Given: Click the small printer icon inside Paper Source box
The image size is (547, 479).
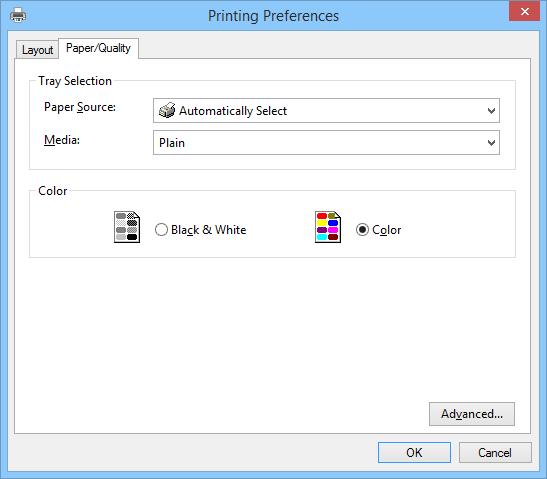Looking at the screenshot, I should pyautogui.click(x=167, y=110).
